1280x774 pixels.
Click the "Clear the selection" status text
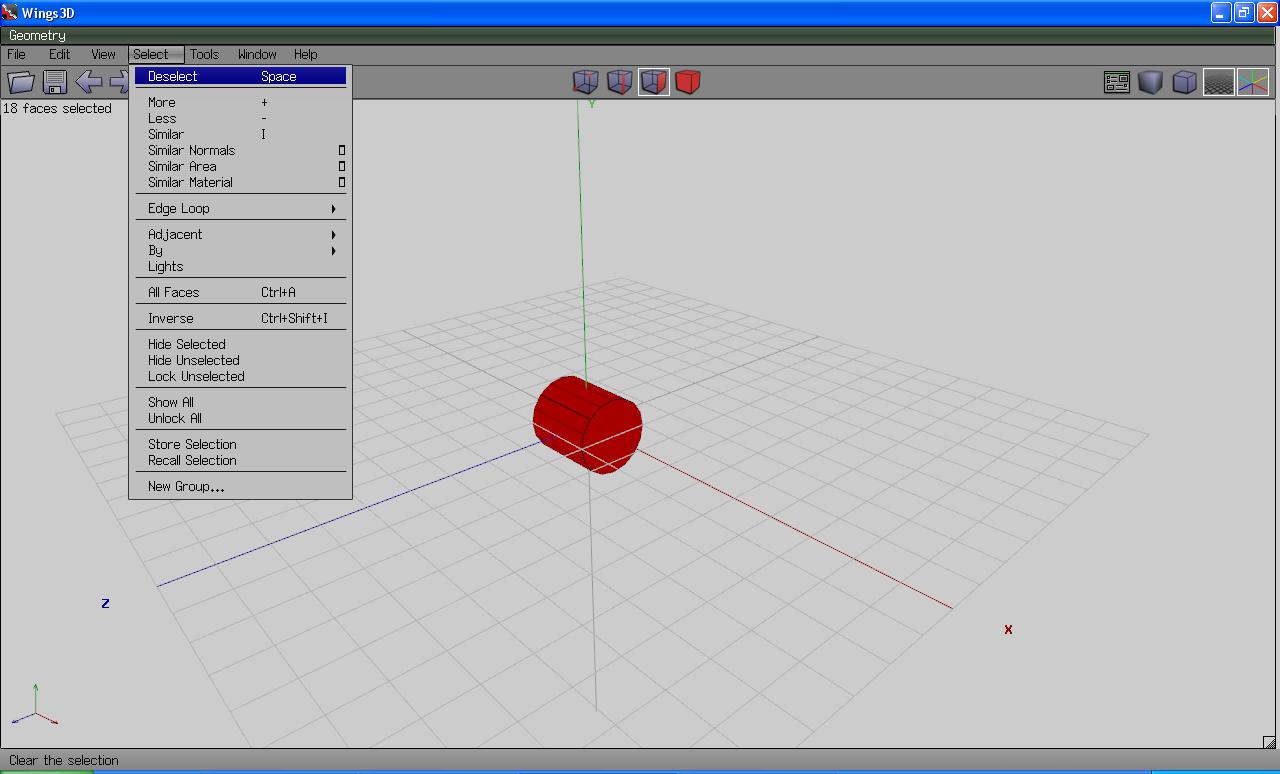click(x=64, y=760)
